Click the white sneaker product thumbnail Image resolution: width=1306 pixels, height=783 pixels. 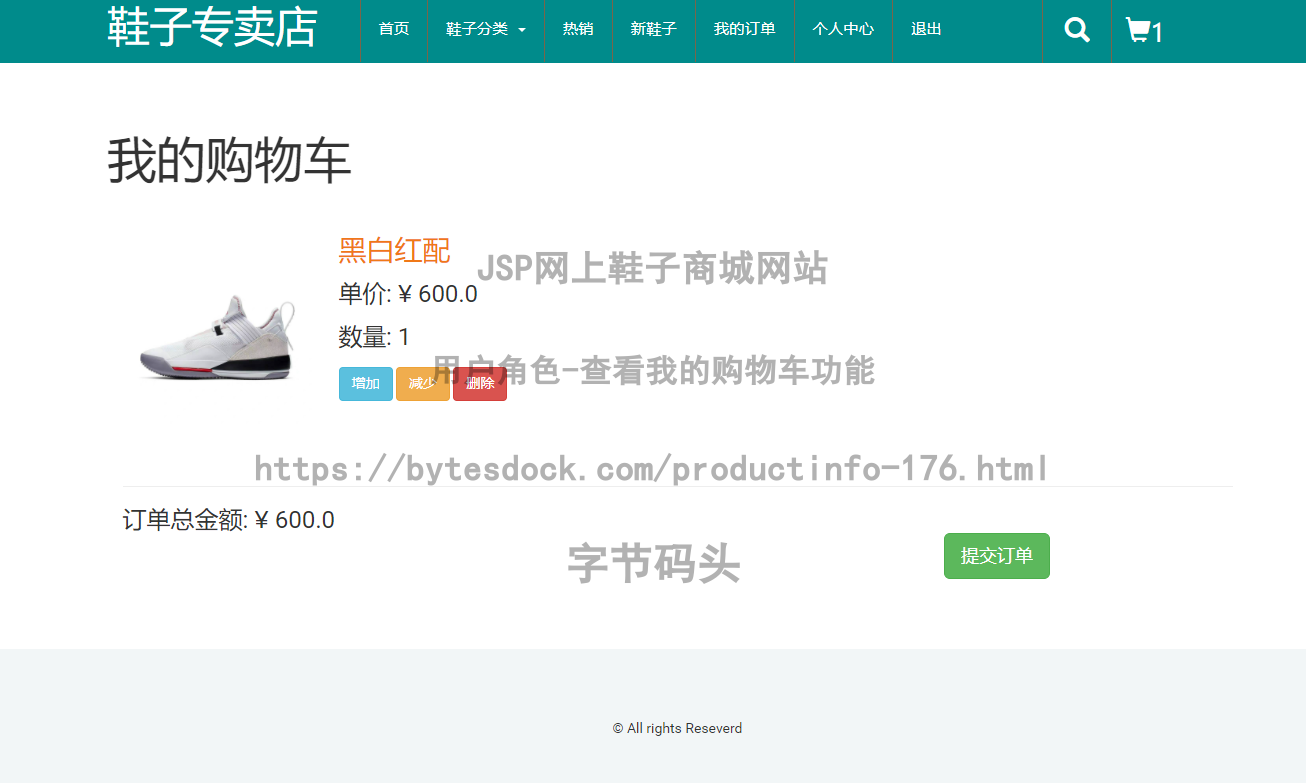coord(215,337)
